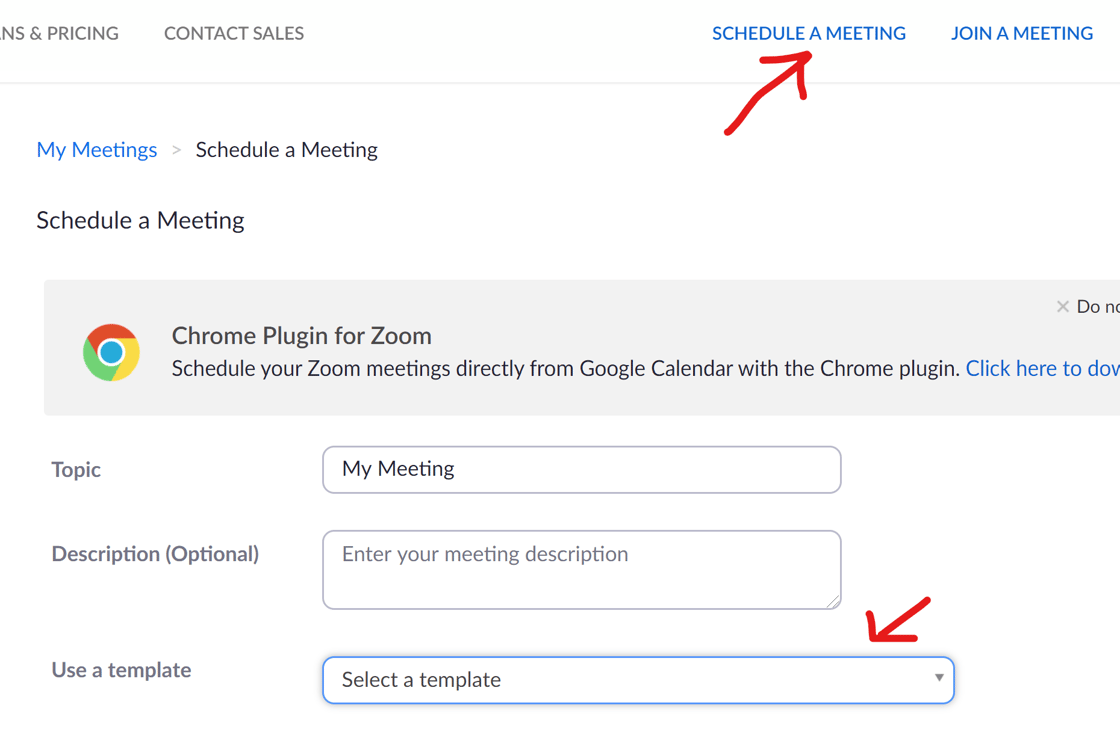
Task: Click the textarea resize grip in Description box
Action: click(x=834, y=602)
